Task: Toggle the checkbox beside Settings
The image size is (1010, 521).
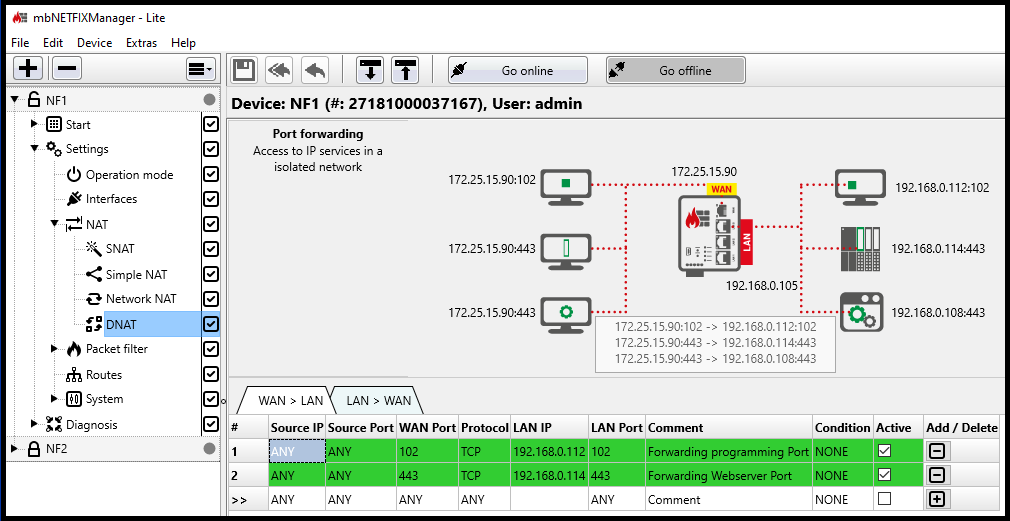Action: 211,149
